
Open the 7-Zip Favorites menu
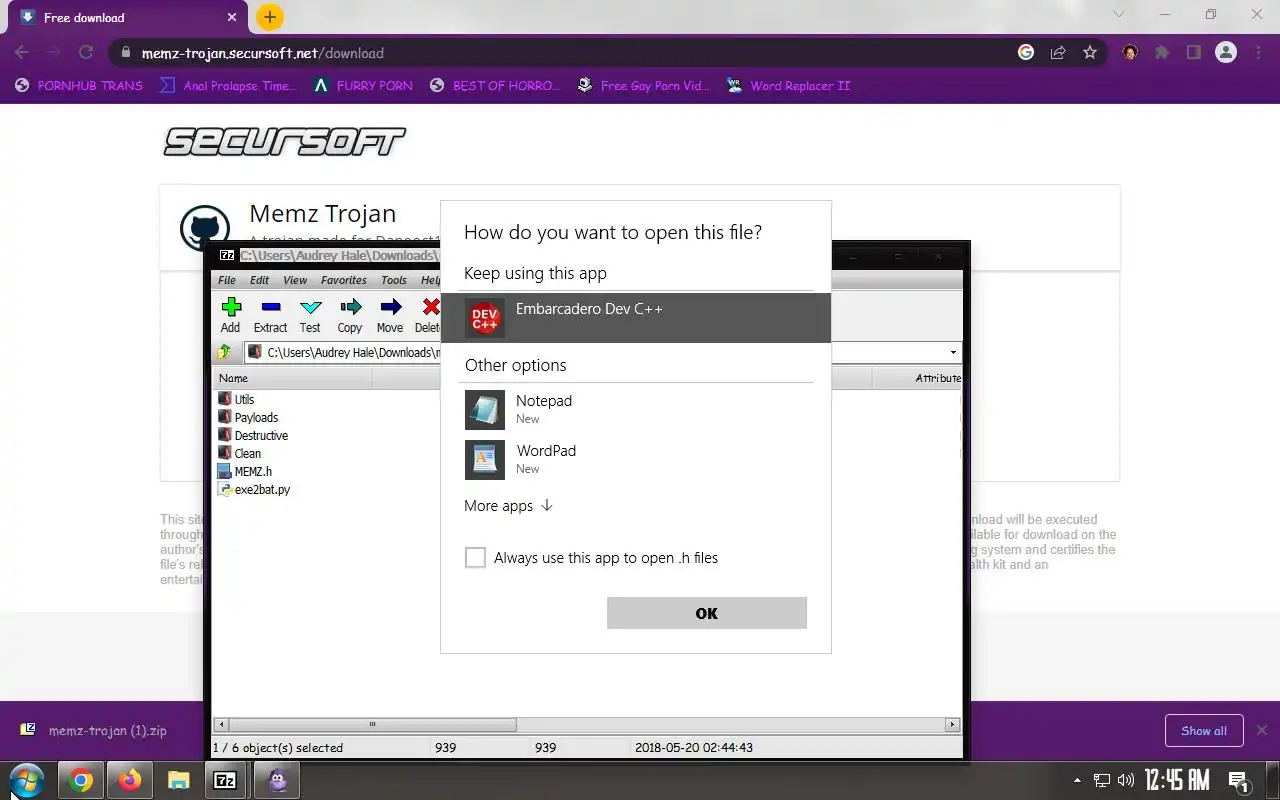pyautogui.click(x=343, y=280)
